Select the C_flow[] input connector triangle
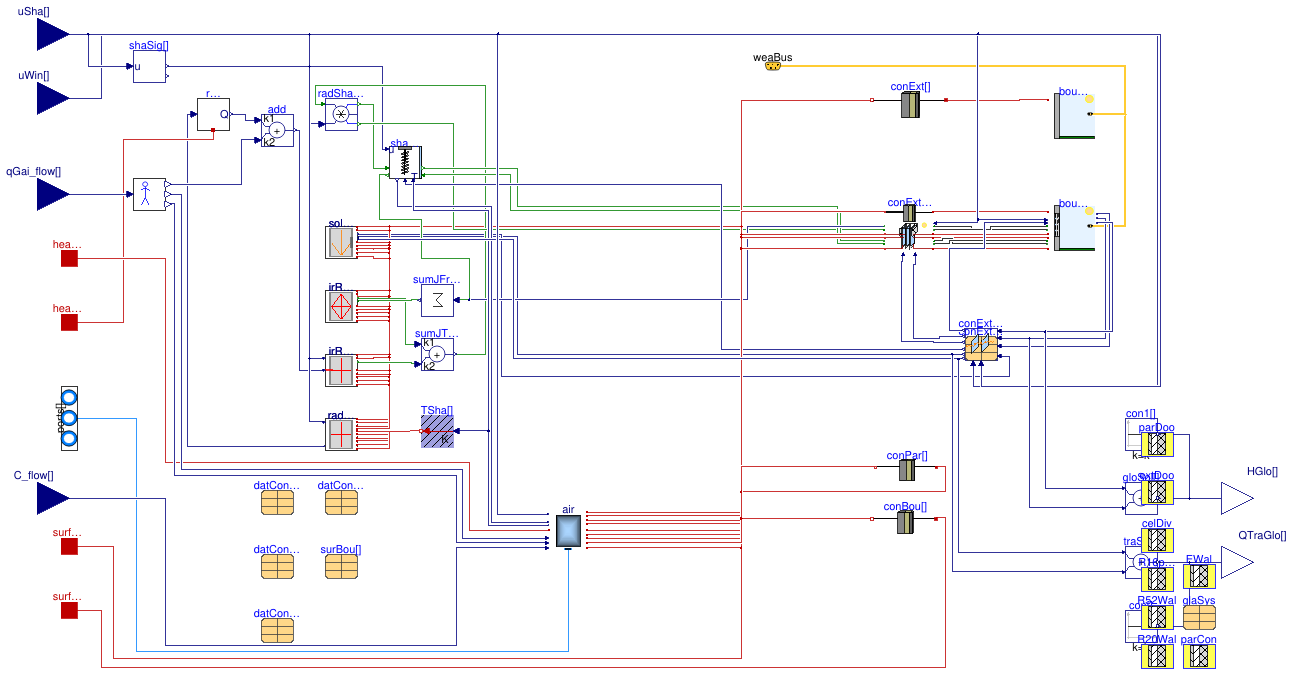 [53, 498]
